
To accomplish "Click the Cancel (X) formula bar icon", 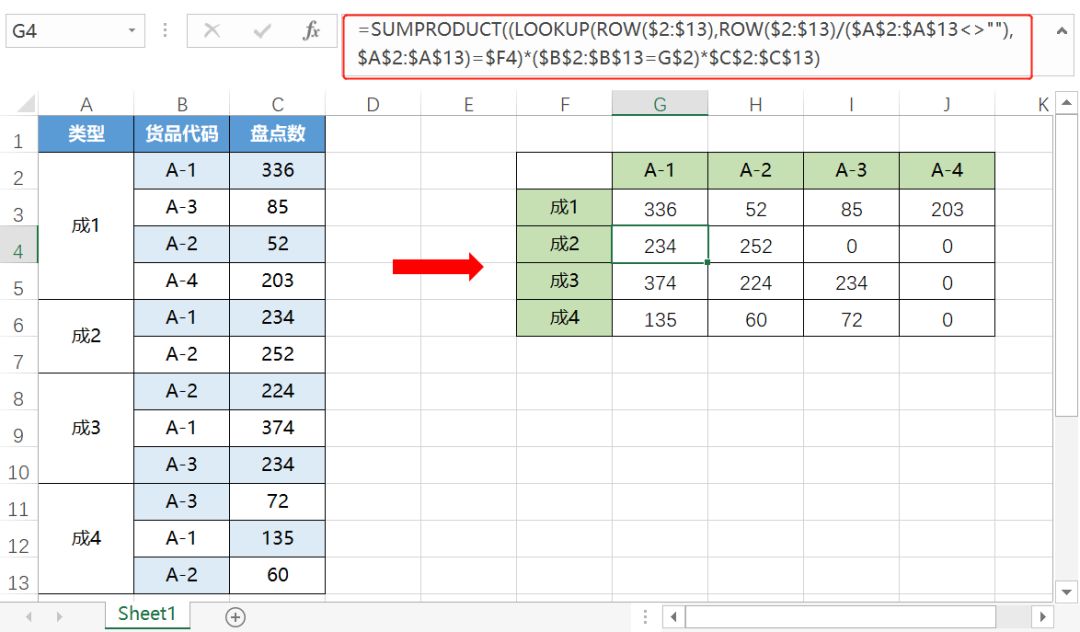I will coord(212,30).
